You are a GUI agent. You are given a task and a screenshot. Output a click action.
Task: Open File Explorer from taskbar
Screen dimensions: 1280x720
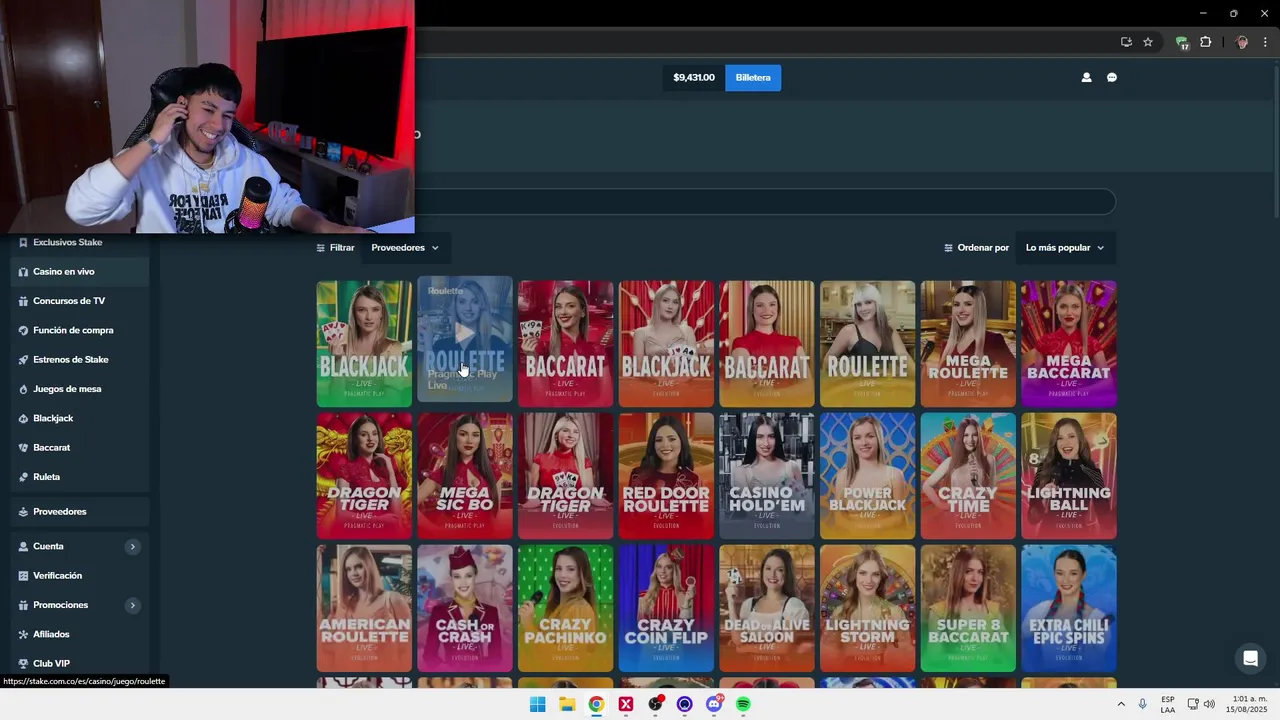coord(567,704)
